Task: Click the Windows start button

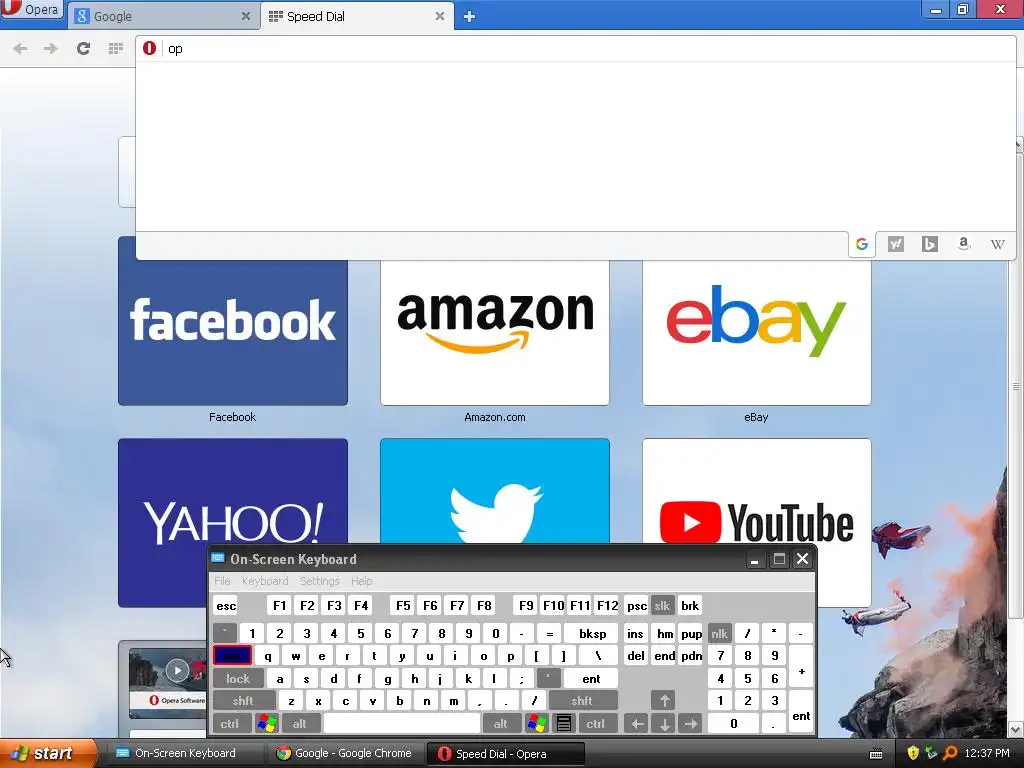Action: coord(48,753)
